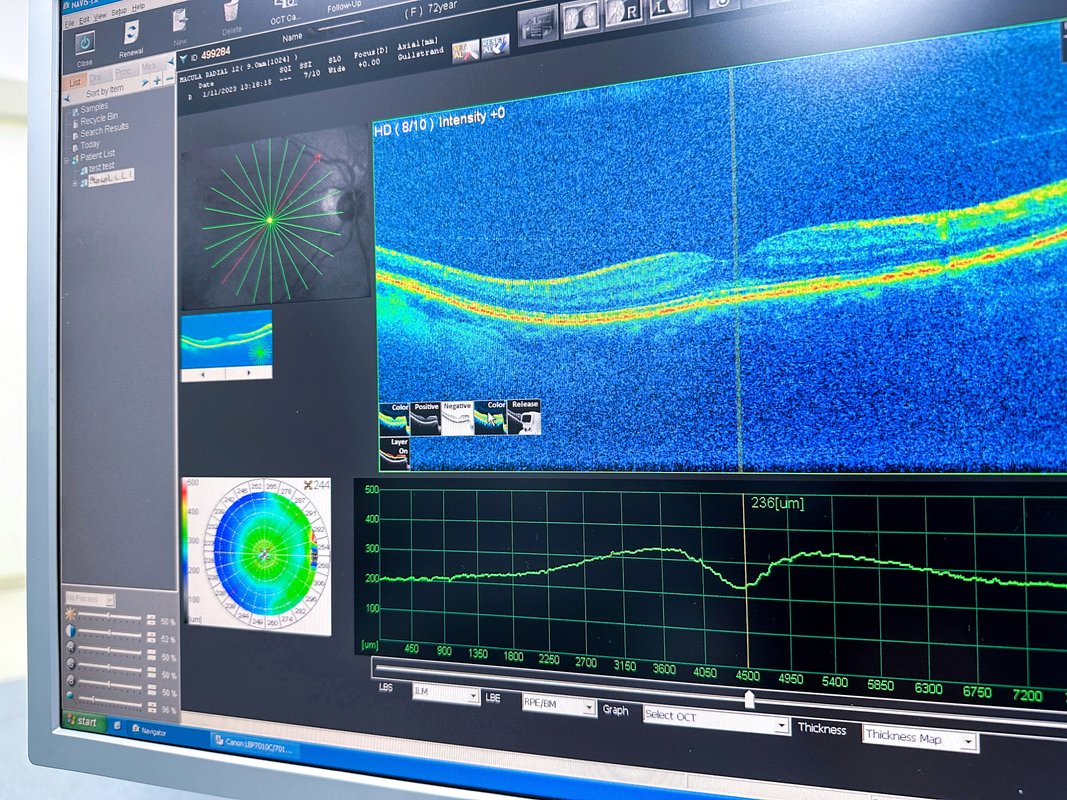Toggle the Layer On overlay button
Screen dimensions: 1067x800
pos(393,452)
